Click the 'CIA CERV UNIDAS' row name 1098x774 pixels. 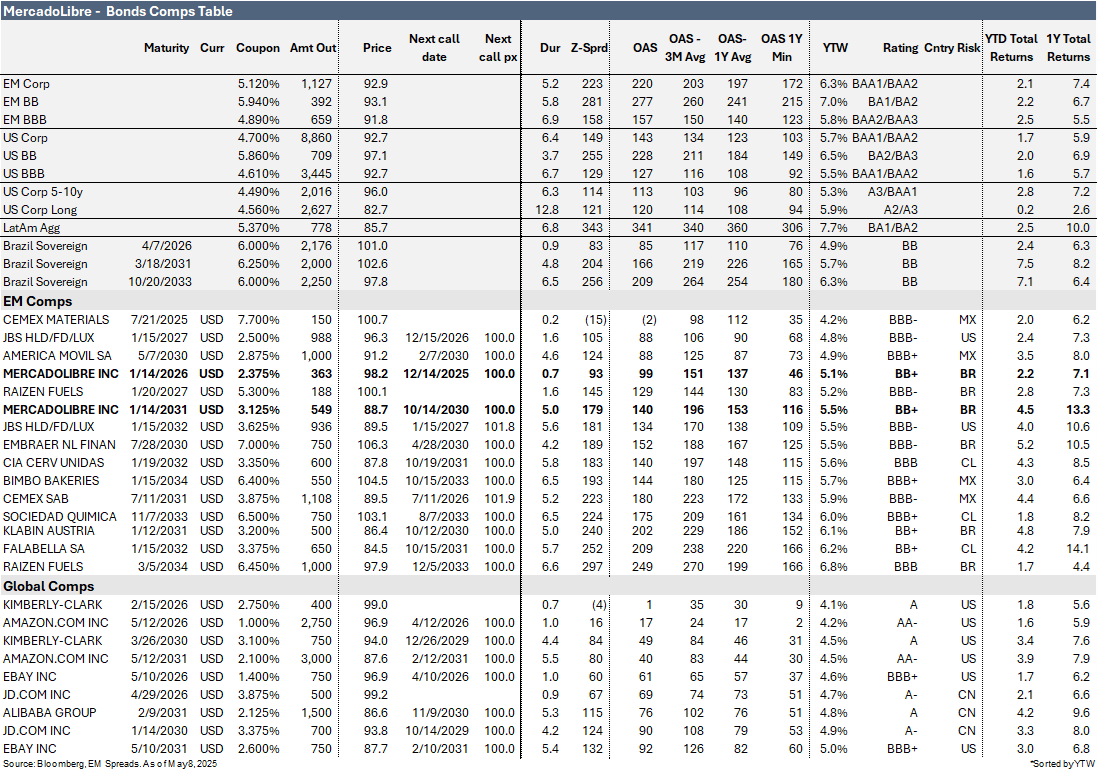(53, 463)
